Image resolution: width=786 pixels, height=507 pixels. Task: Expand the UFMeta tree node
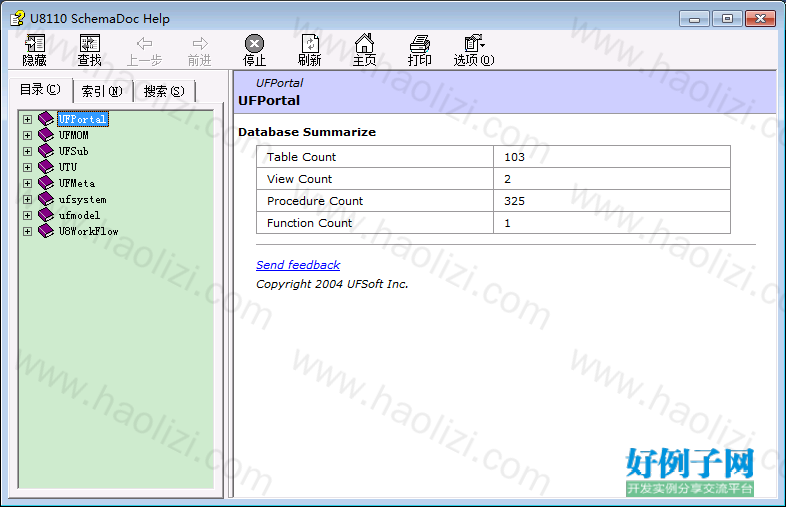click(28, 184)
